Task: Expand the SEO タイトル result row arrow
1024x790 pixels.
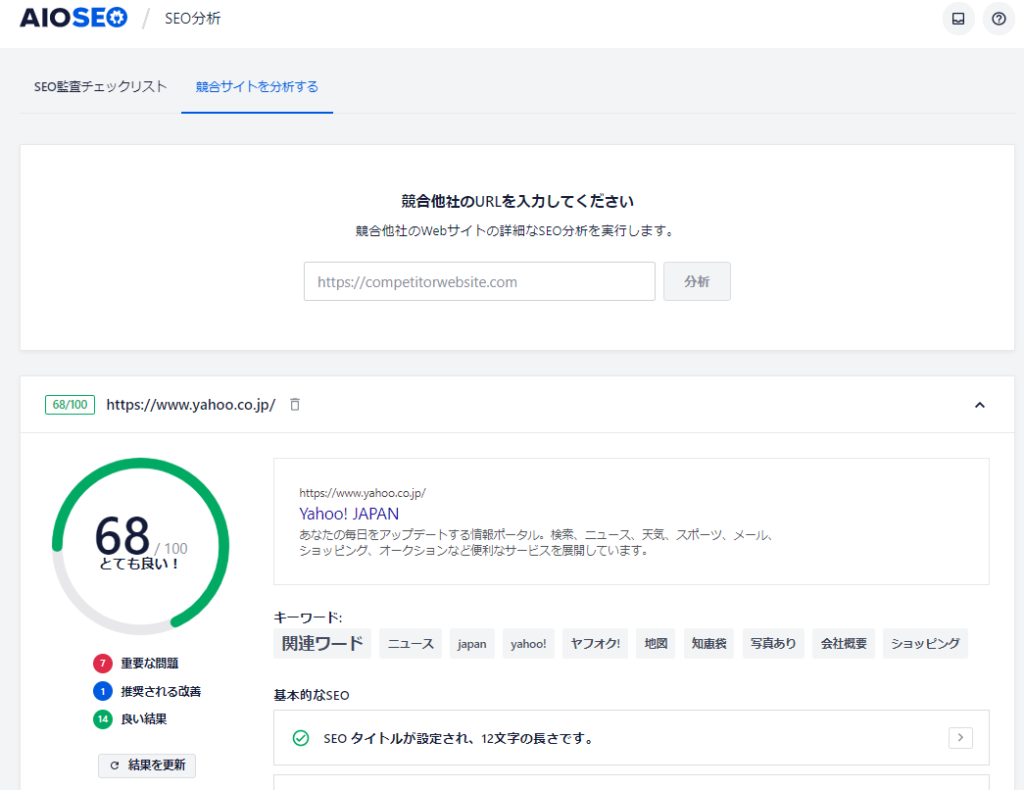Action: 960,738
